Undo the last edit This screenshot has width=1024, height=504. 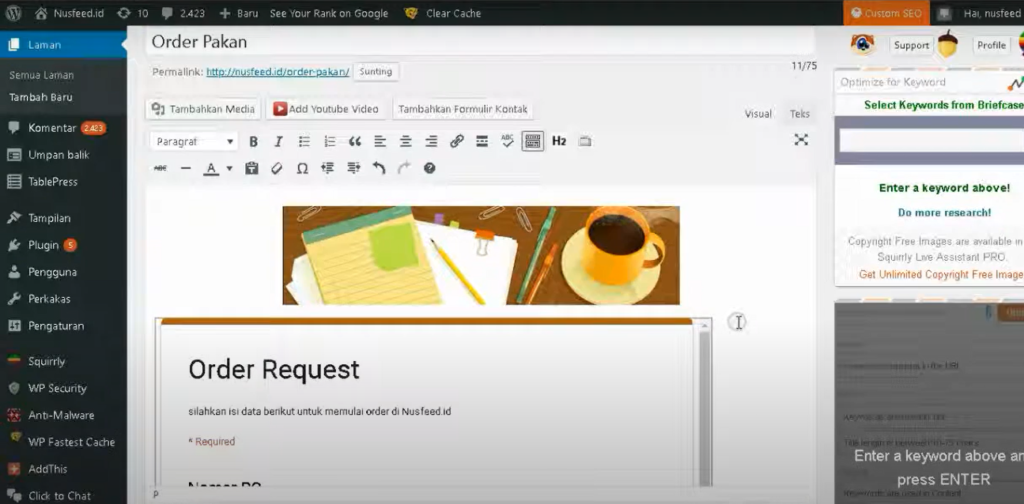(379, 168)
